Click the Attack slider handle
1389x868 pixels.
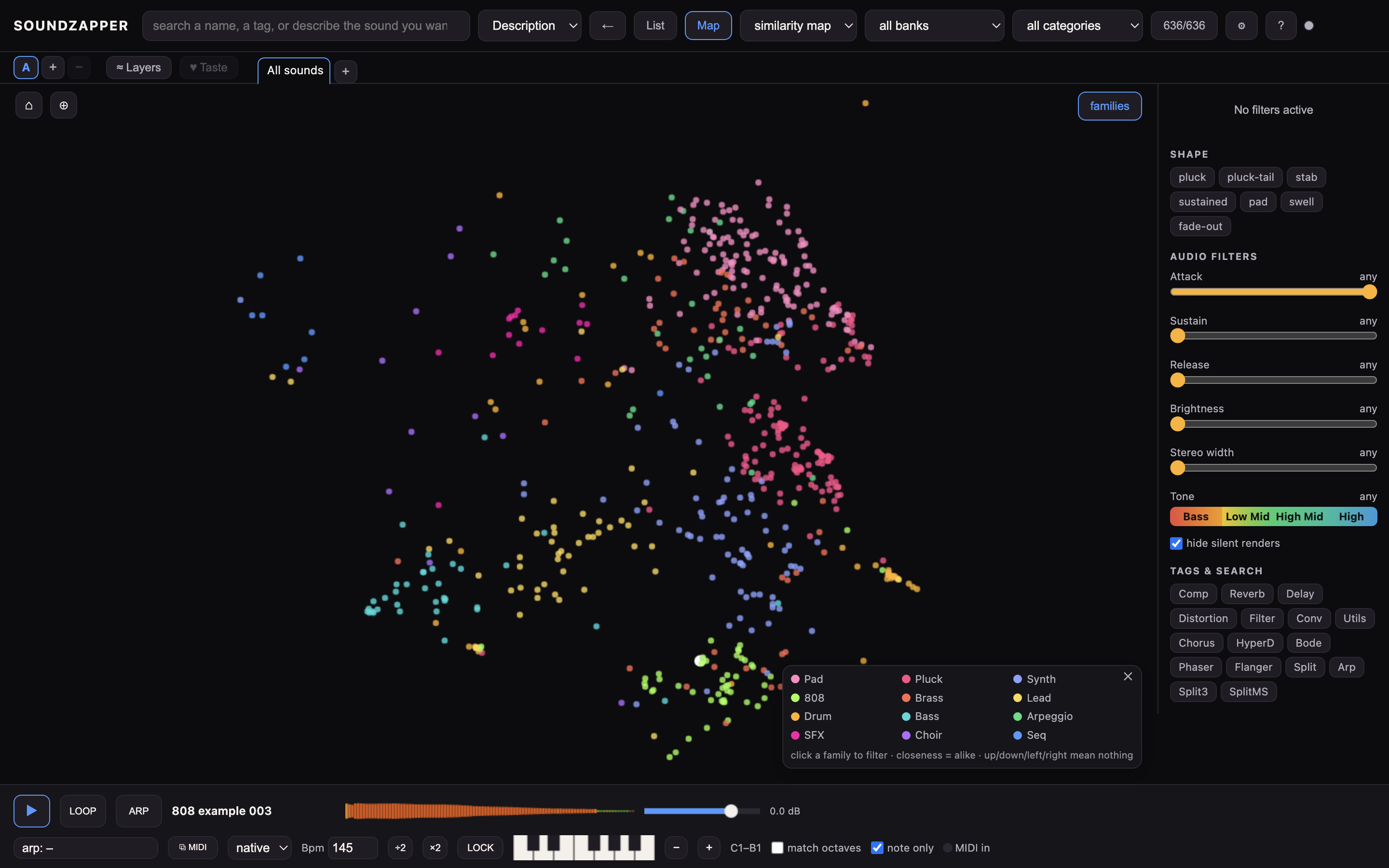tap(1370, 292)
